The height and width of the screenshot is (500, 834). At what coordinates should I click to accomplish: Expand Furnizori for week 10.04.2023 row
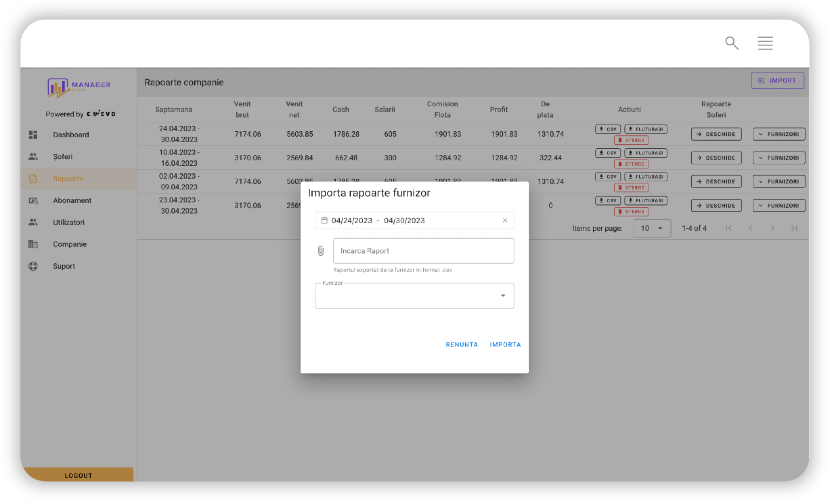pyautogui.click(x=779, y=158)
